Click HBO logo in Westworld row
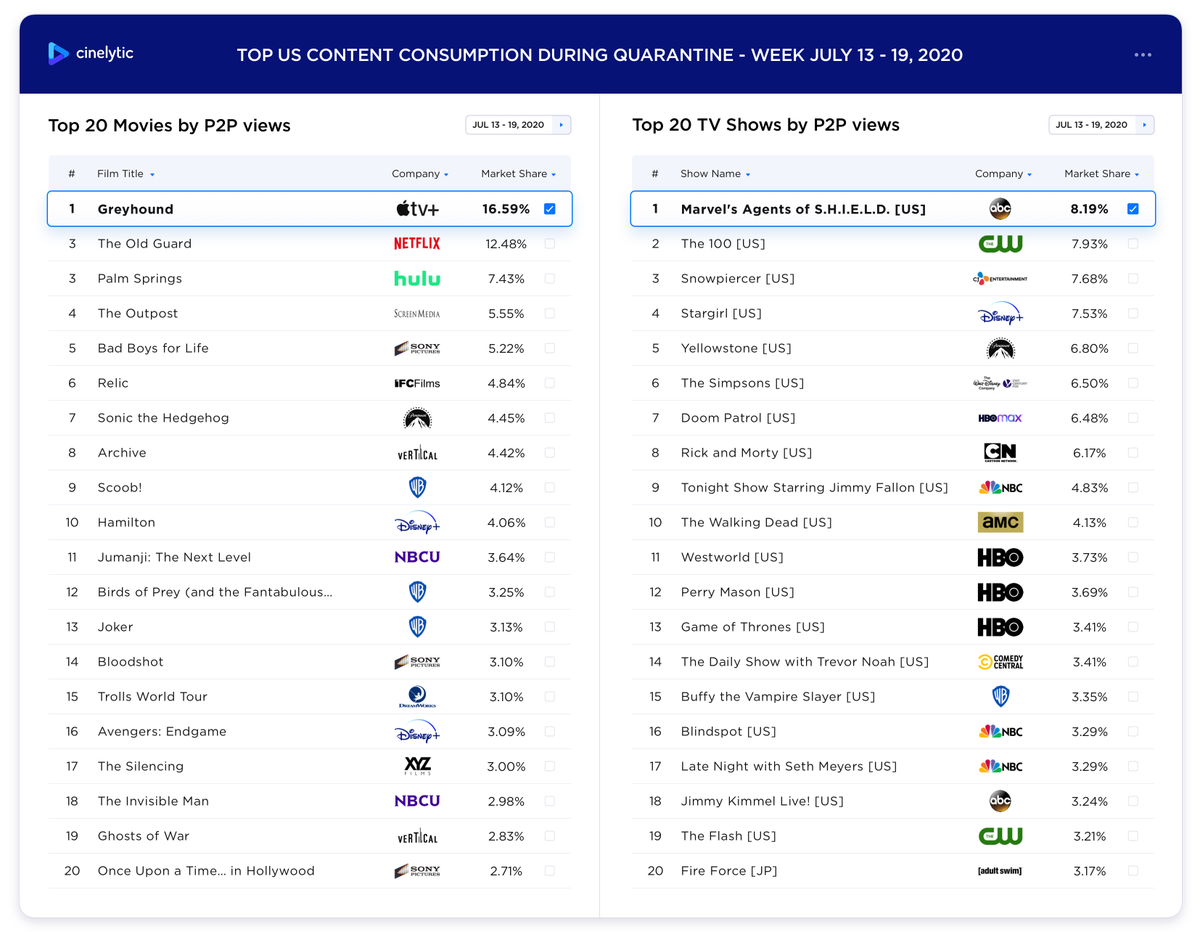The width and height of the screenshot is (1200, 932). click(x=1000, y=557)
